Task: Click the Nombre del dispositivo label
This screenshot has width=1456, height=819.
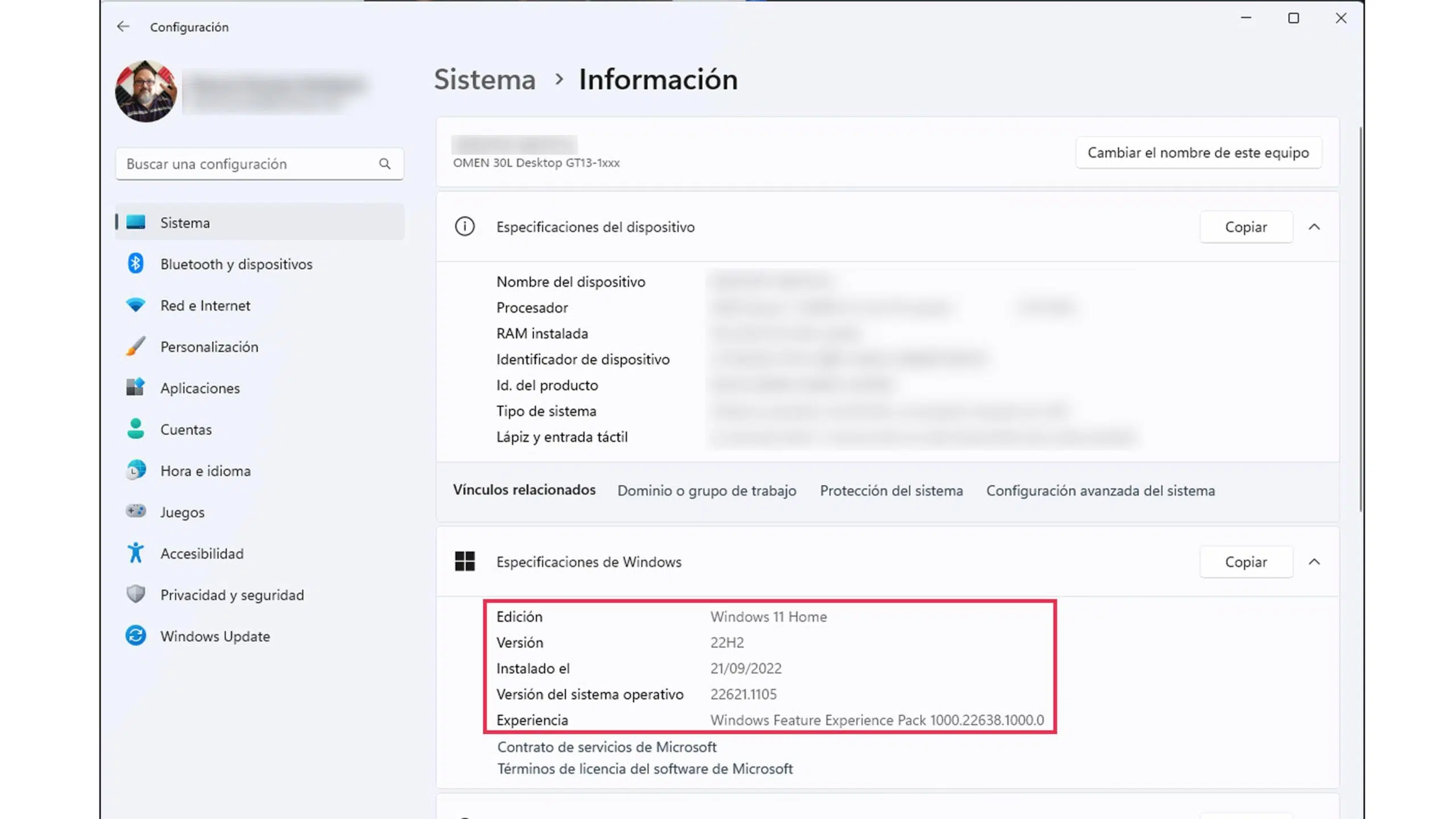Action: click(x=571, y=282)
